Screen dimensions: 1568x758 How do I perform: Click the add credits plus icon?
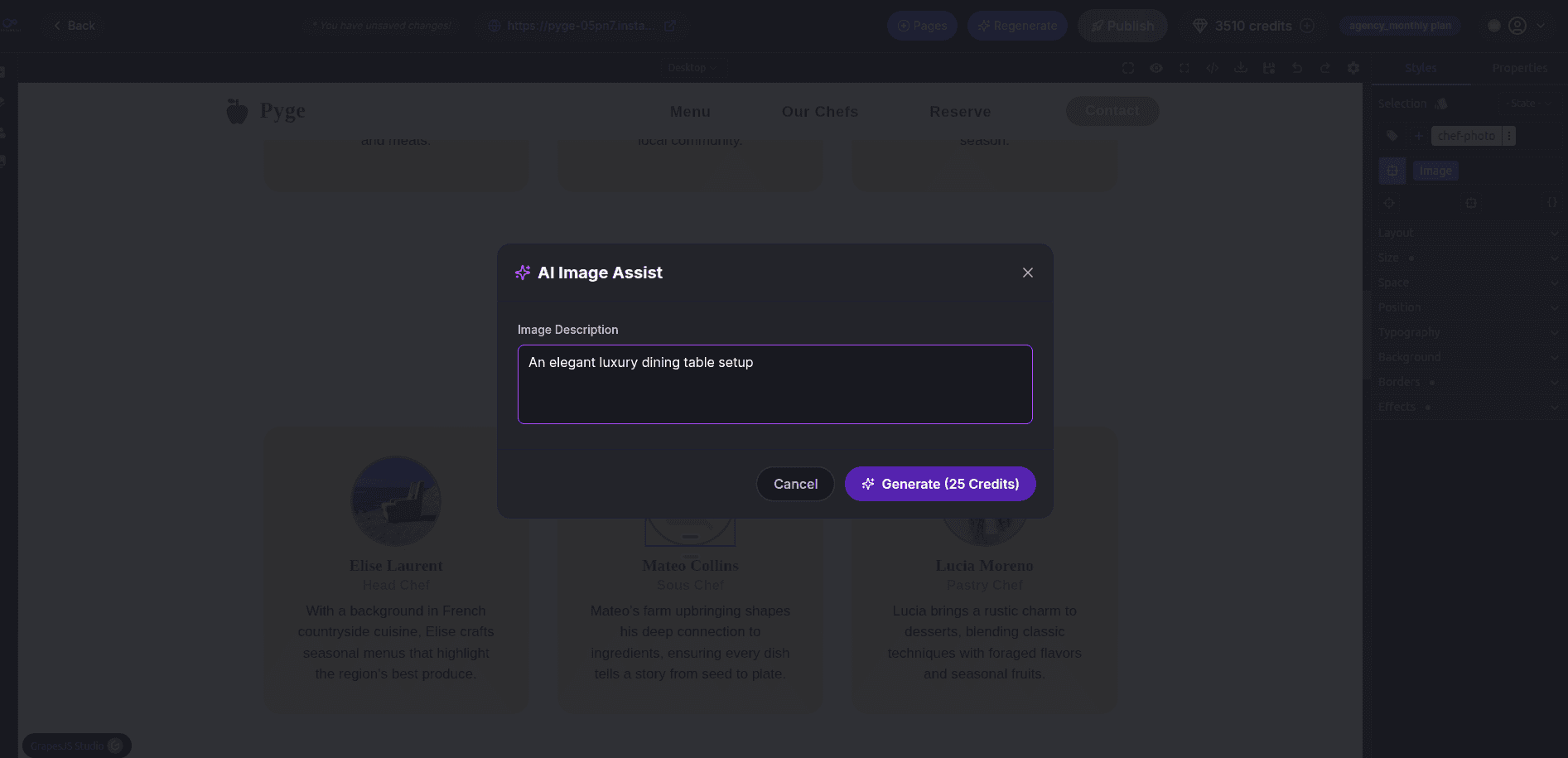coord(1307,26)
